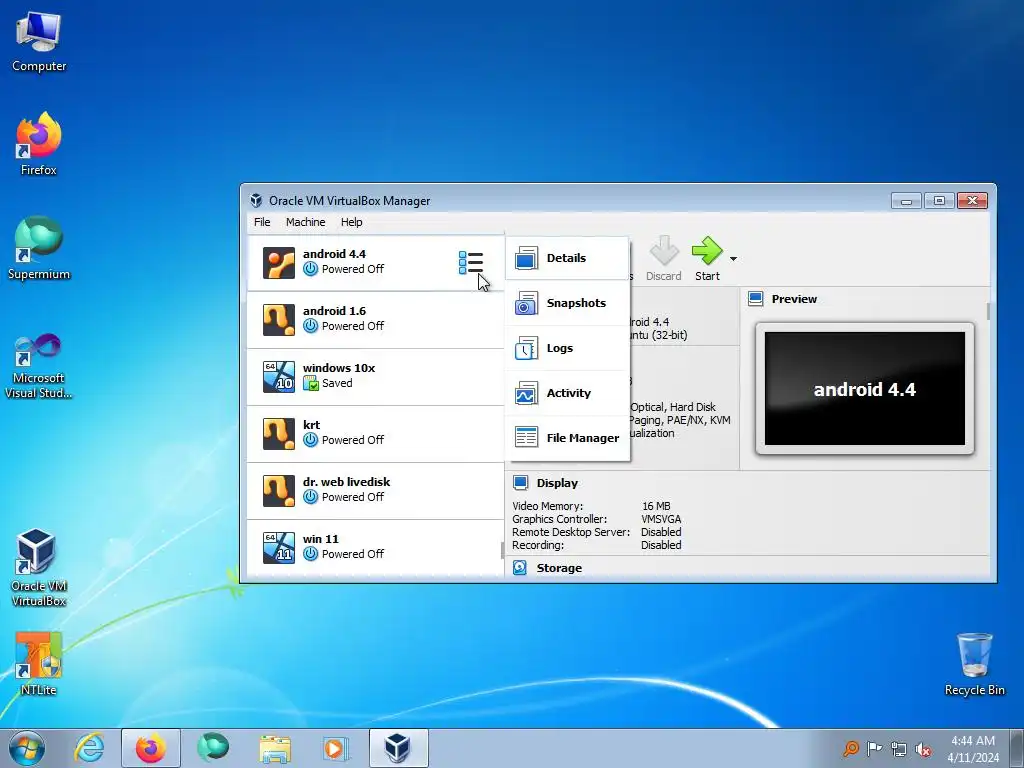
Task: Click the taskbar clock showing 4:44 AM
Action: click(x=973, y=749)
